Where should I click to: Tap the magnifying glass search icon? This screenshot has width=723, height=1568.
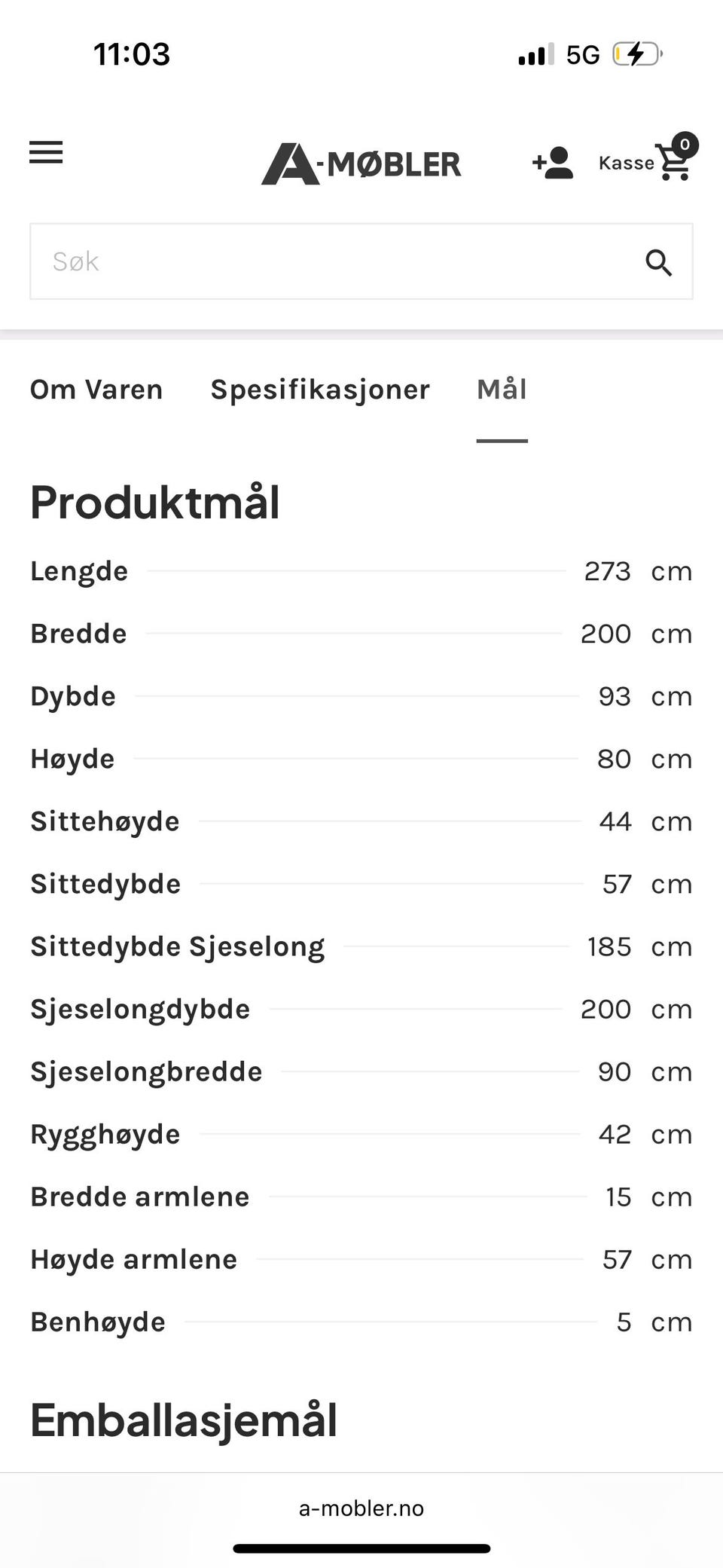[658, 263]
